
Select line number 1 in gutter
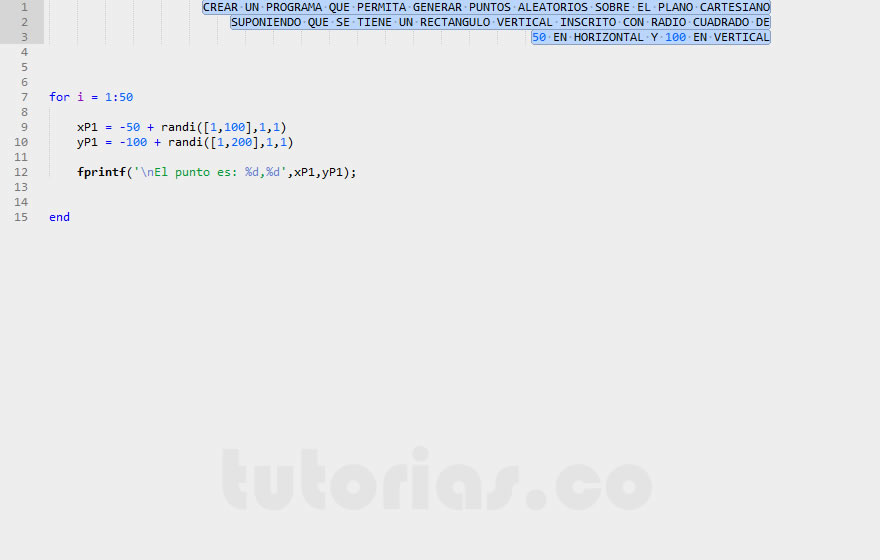pos(24,7)
